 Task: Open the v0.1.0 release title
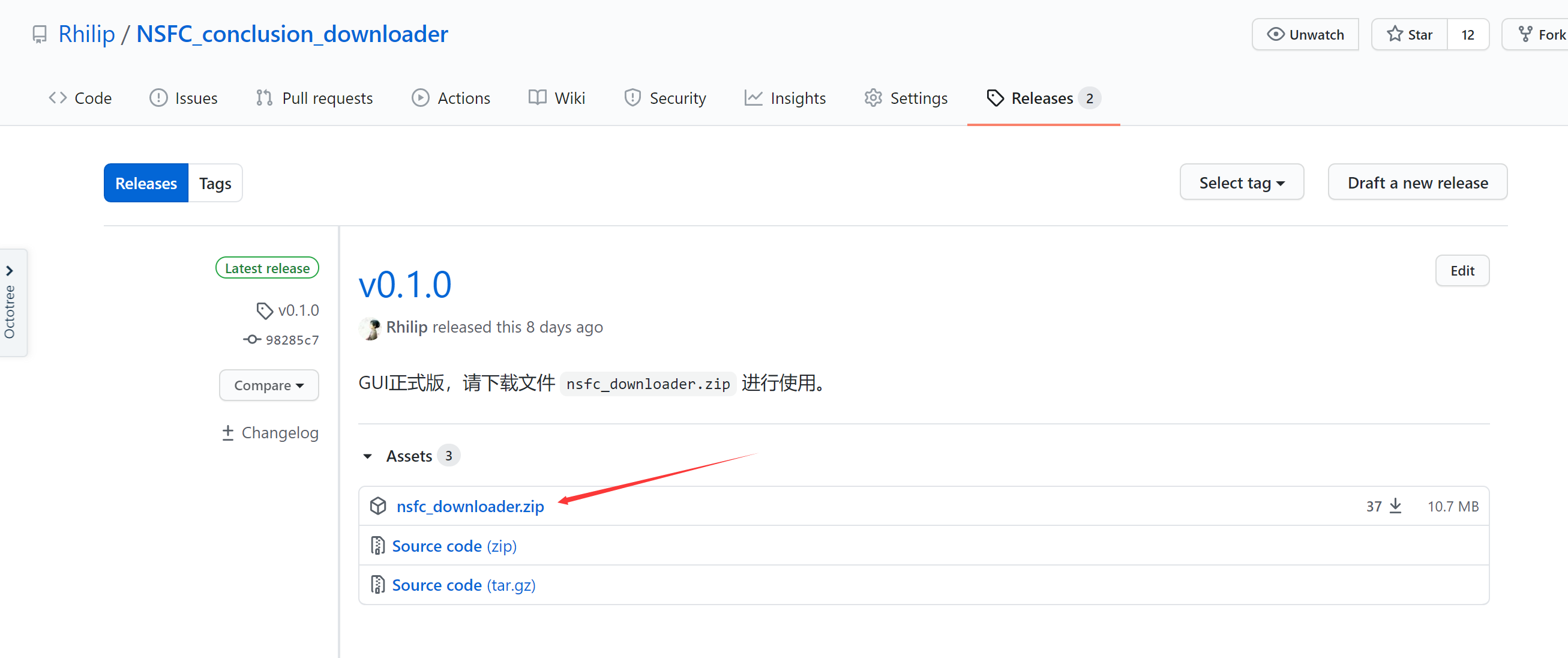[405, 285]
